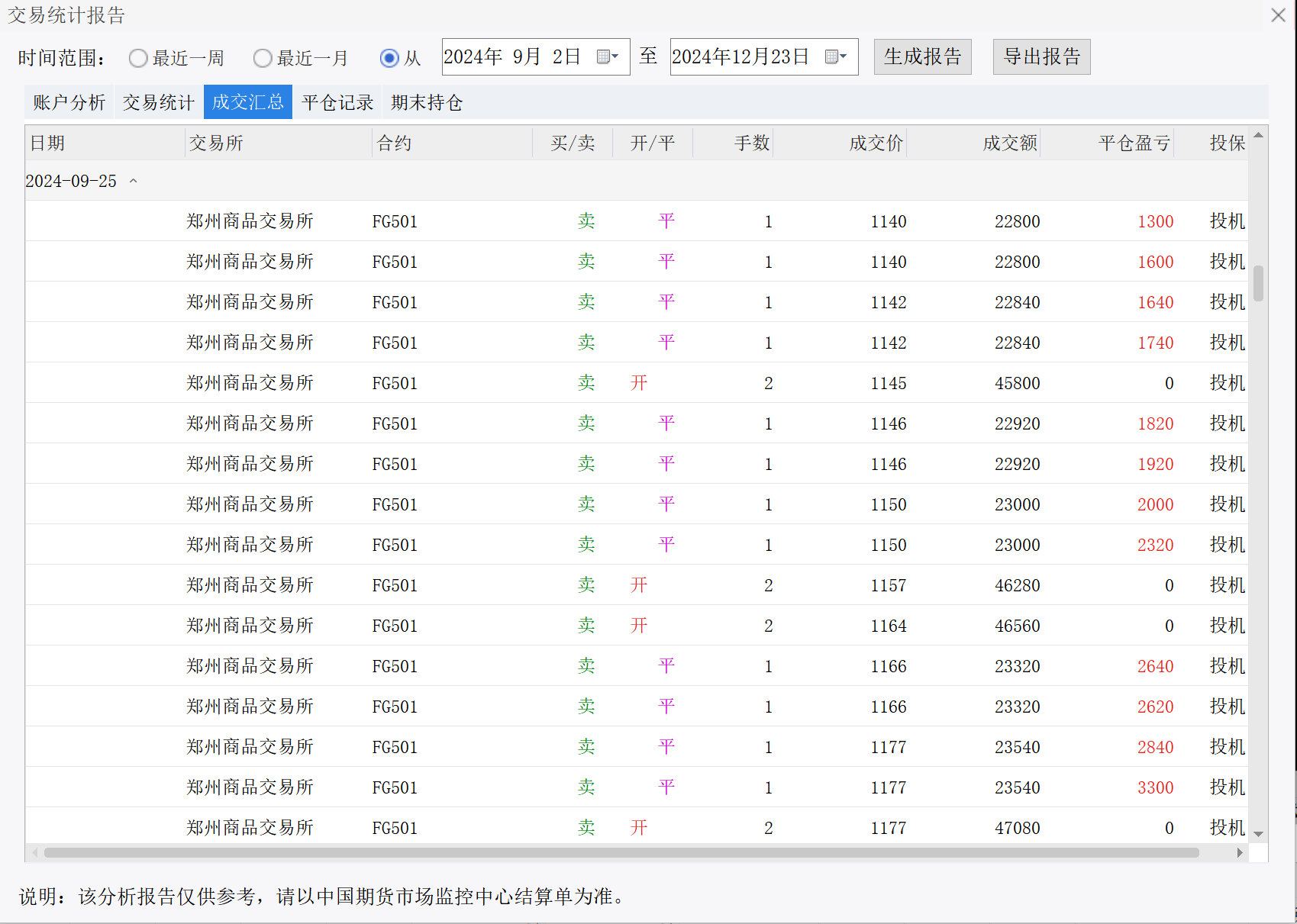
Task: Switch to the 交易统计 tab
Action: 158,102
